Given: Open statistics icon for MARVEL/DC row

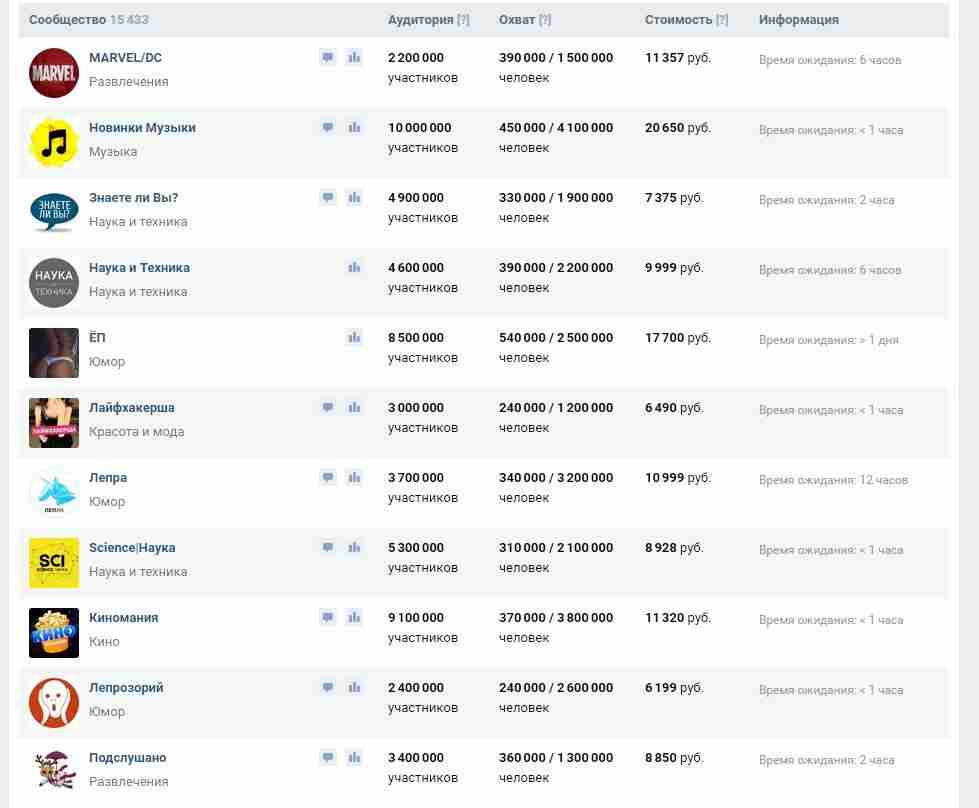Looking at the screenshot, I should tap(354, 57).
